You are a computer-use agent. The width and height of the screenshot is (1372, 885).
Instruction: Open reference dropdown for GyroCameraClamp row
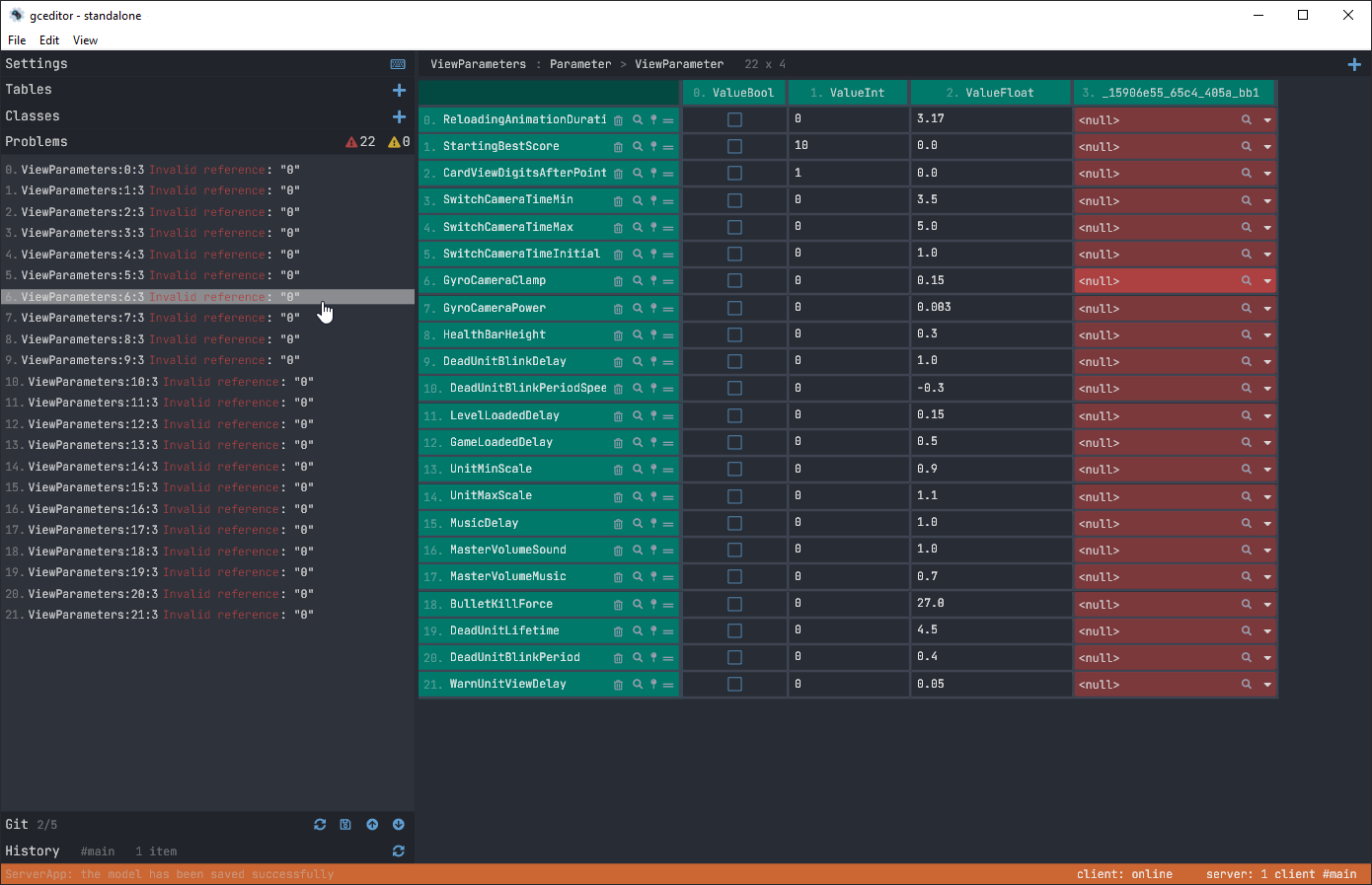pyautogui.click(x=1266, y=281)
